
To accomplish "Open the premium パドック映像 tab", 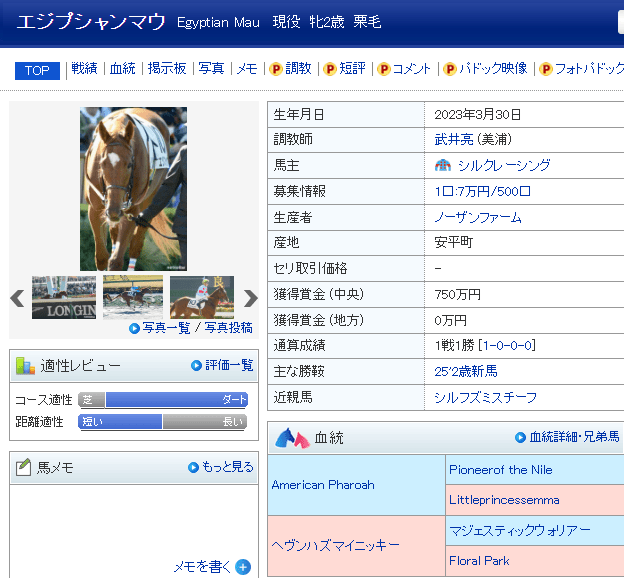I will click(493, 68).
